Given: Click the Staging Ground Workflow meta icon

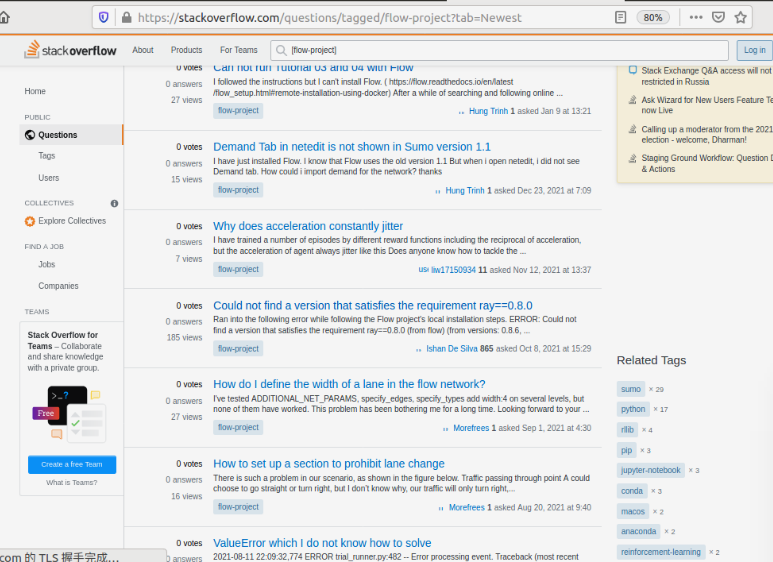Looking at the screenshot, I should click(x=632, y=158).
